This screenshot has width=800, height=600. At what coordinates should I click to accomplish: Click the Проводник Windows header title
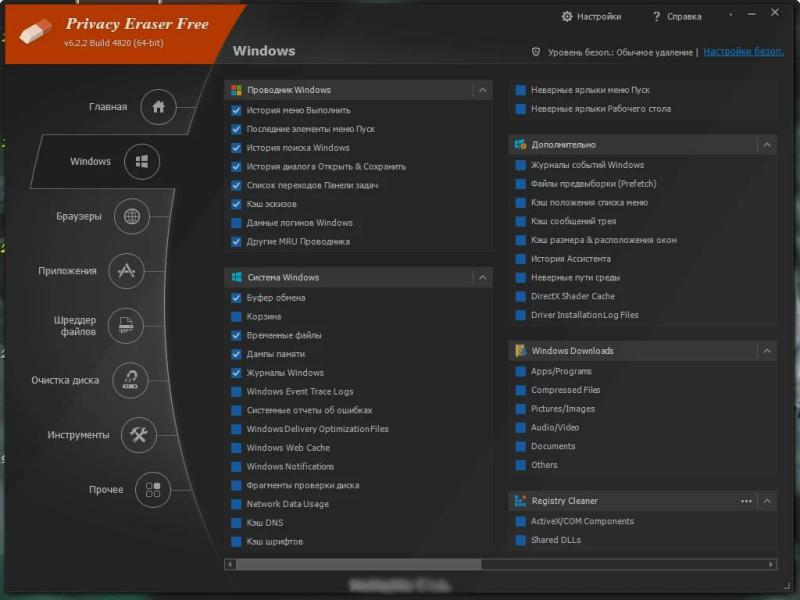[289, 90]
